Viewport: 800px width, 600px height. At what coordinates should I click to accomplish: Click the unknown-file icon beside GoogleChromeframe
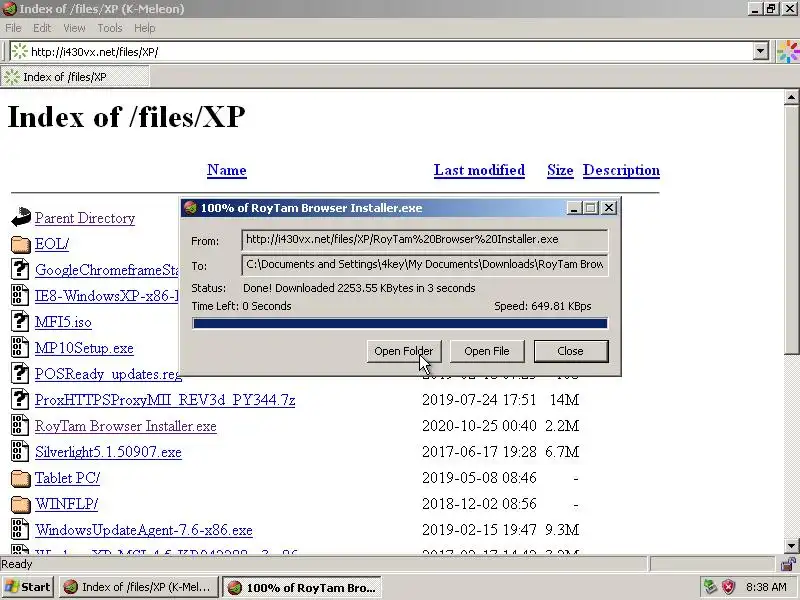point(20,269)
